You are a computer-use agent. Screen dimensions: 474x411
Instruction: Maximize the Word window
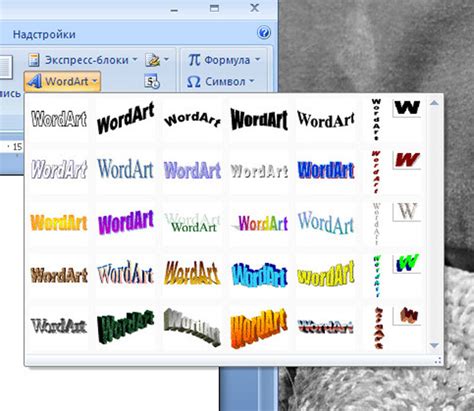coord(214,8)
